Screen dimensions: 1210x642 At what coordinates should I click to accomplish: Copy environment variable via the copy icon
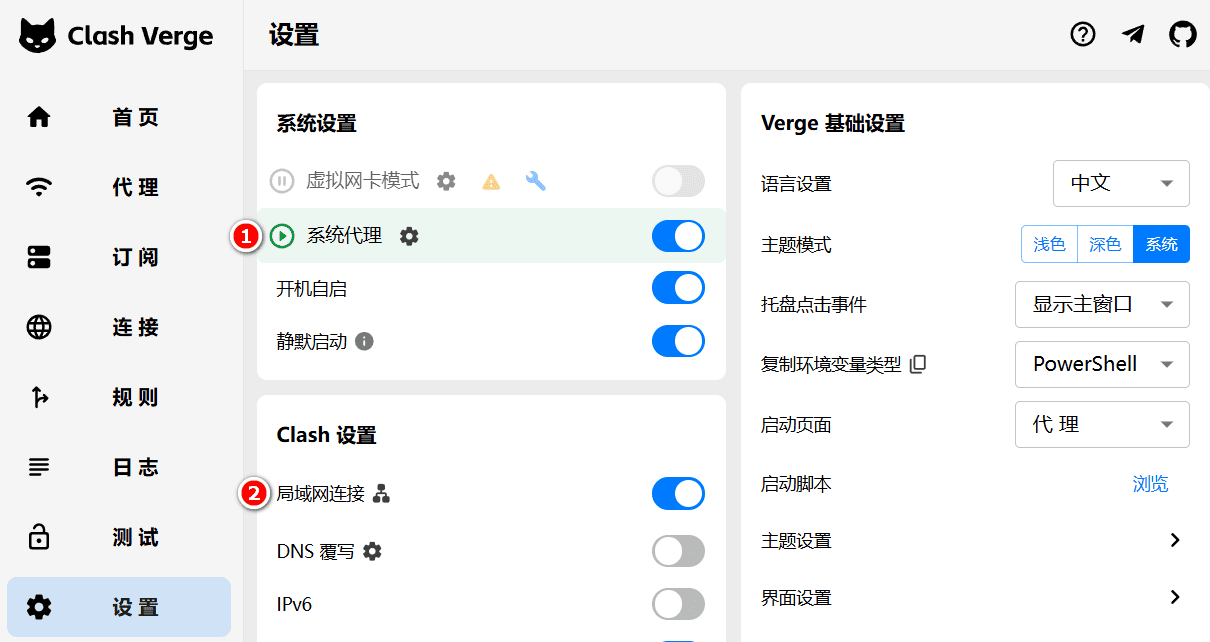[x=918, y=364]
